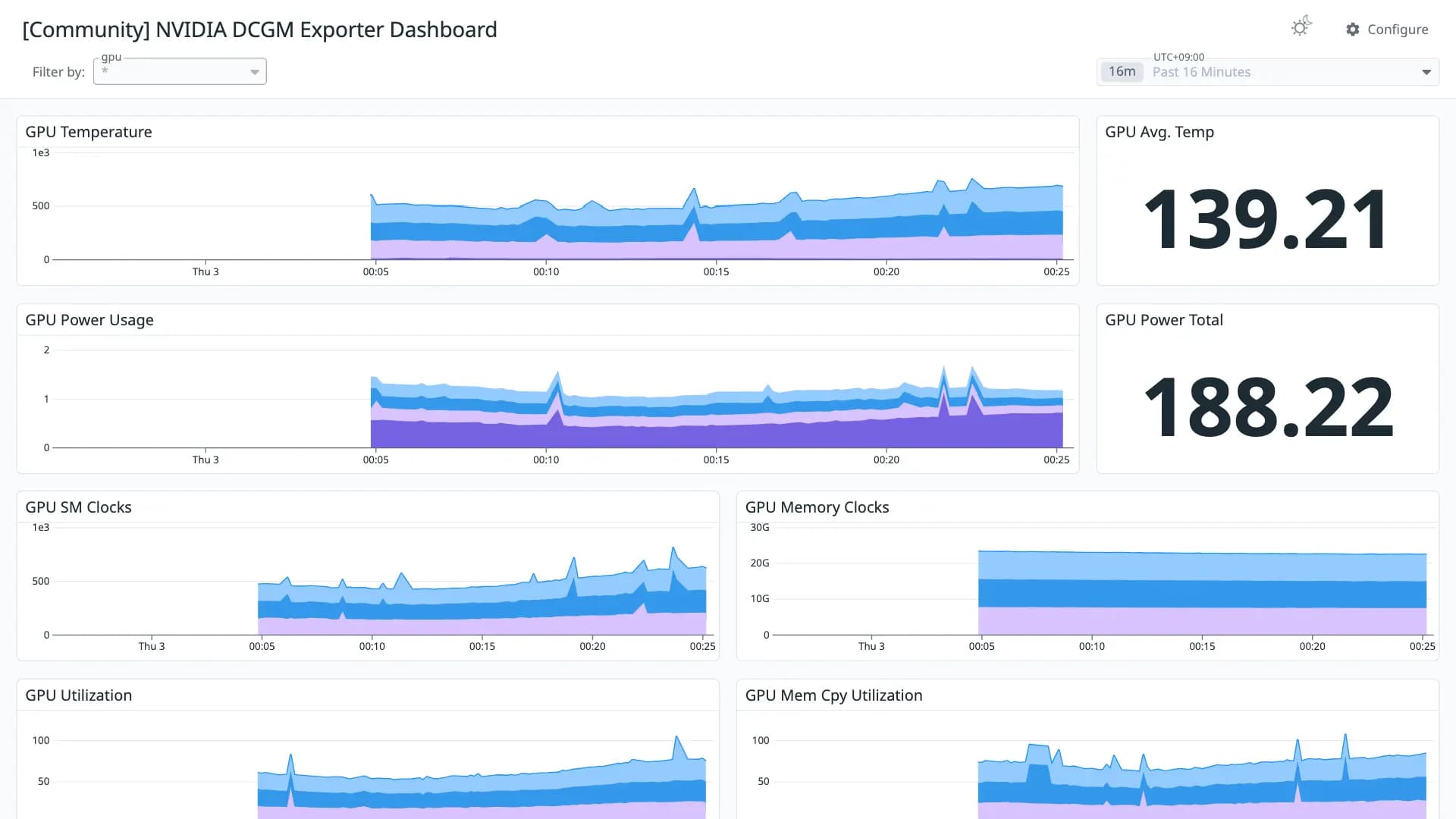Click the 139.21 average temperature value
The height and width of the screenshot is (819, 1456).
pos(1267,220)
